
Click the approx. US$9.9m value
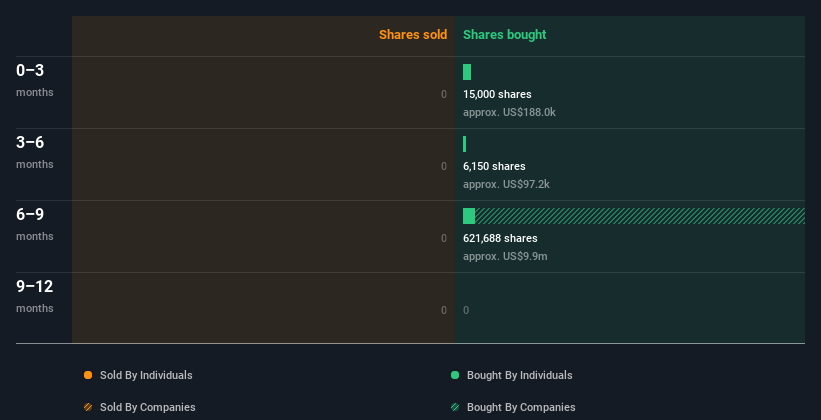click(505, 256)
